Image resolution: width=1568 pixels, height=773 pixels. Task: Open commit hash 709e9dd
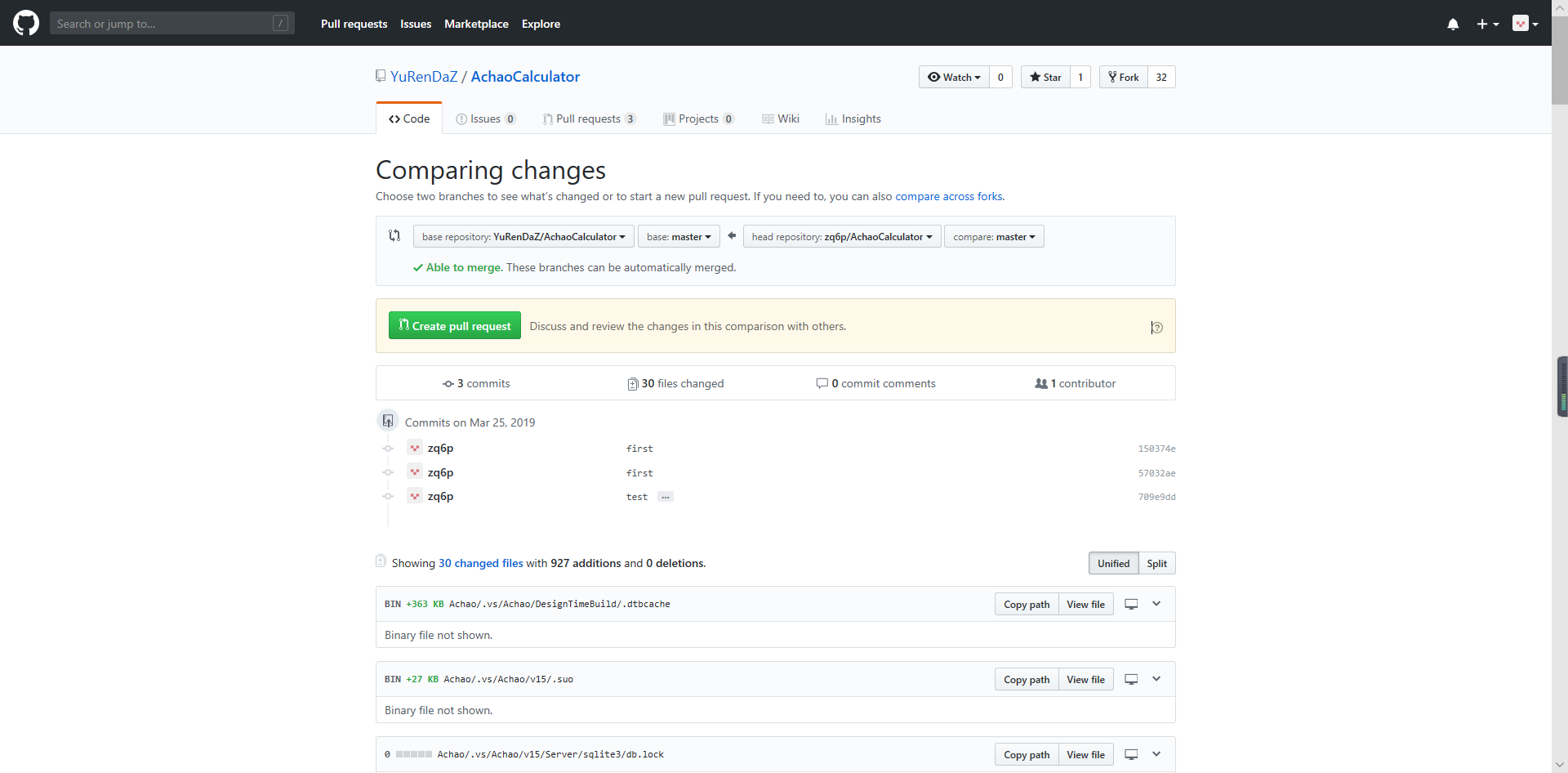point(1156,497)
